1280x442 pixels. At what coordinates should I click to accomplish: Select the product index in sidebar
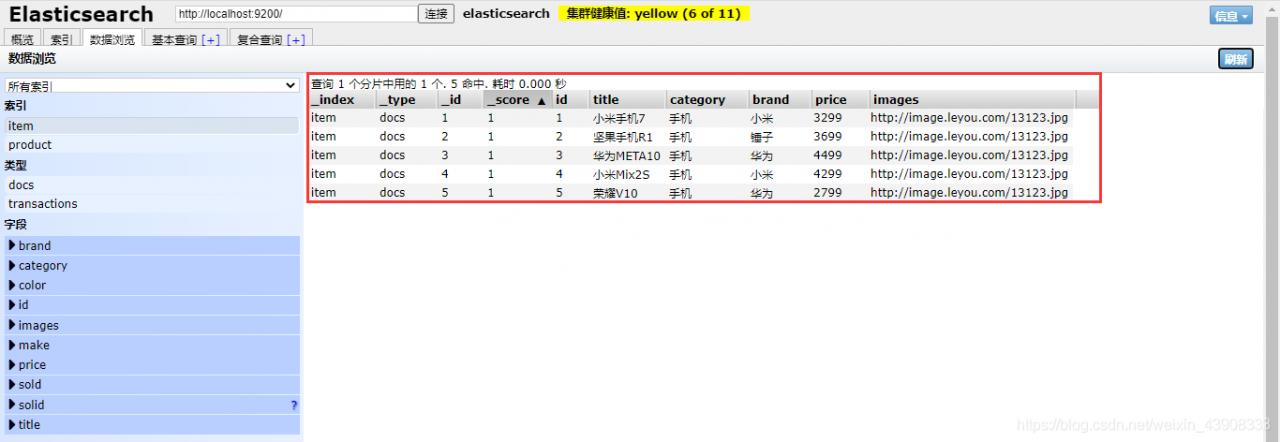[x=30, y=145]
